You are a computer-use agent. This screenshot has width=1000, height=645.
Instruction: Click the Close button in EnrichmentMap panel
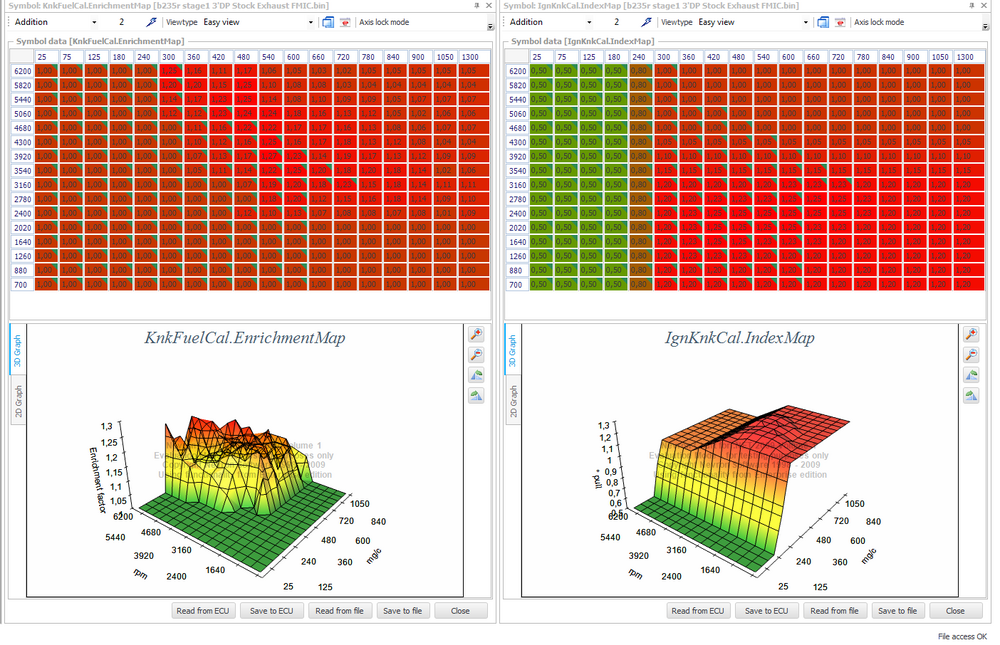click(x=460, y=611)
